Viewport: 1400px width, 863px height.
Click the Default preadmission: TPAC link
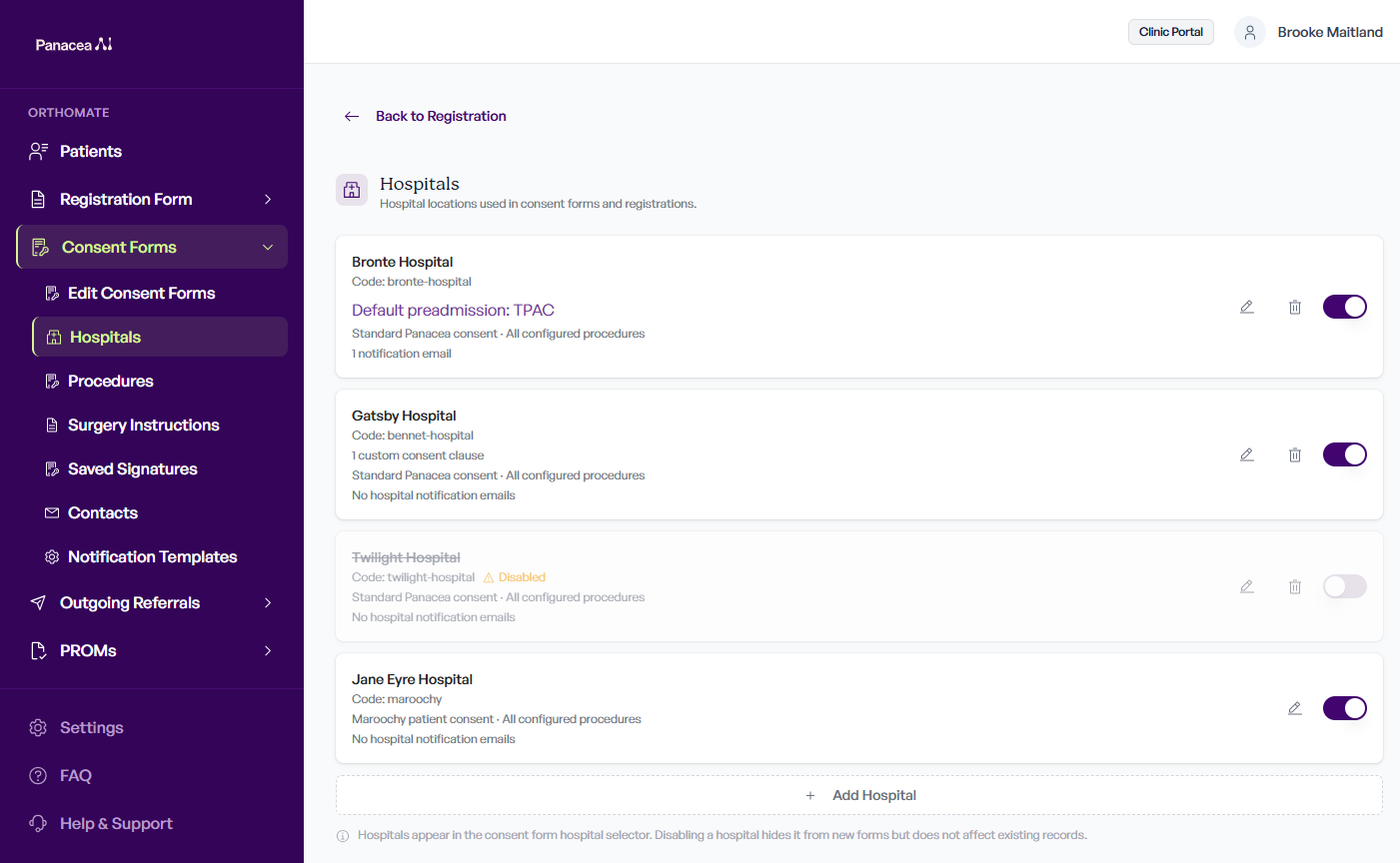[x=453, y=310]
